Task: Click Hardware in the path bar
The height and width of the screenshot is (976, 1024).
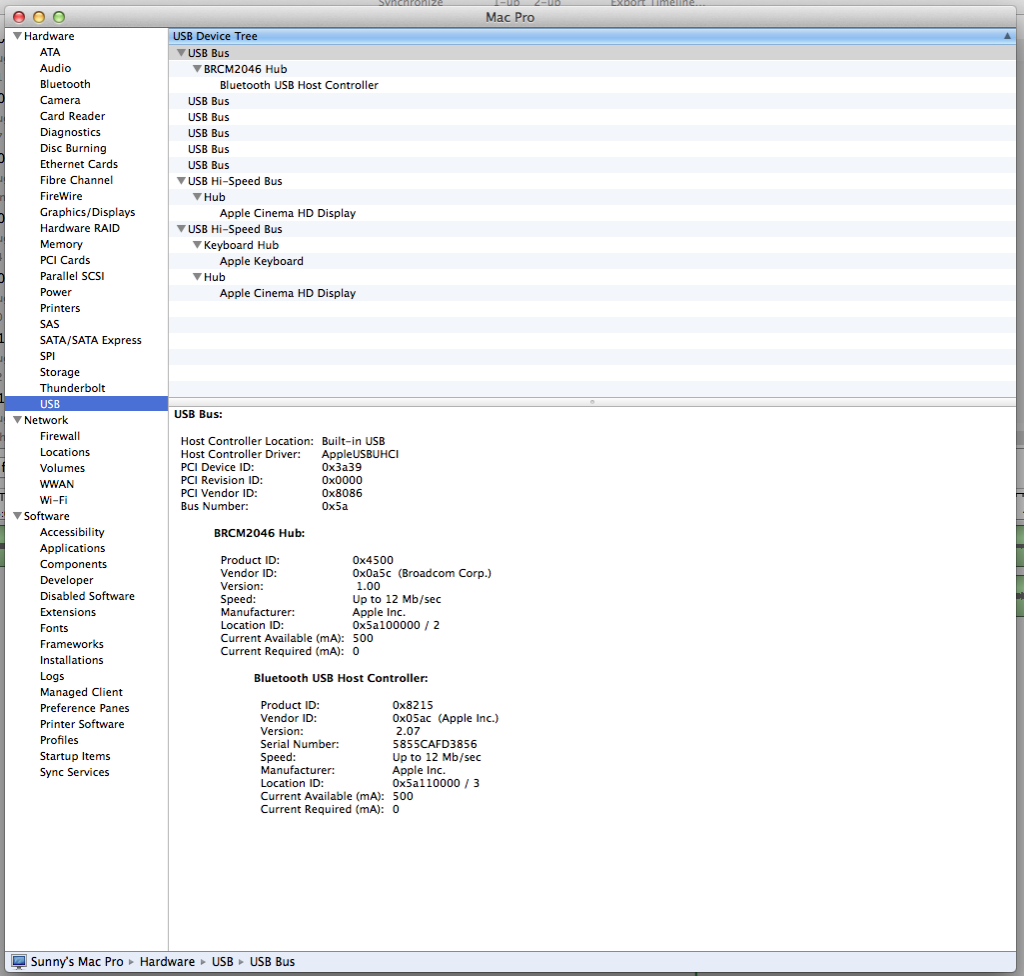Action: (167, 962)
